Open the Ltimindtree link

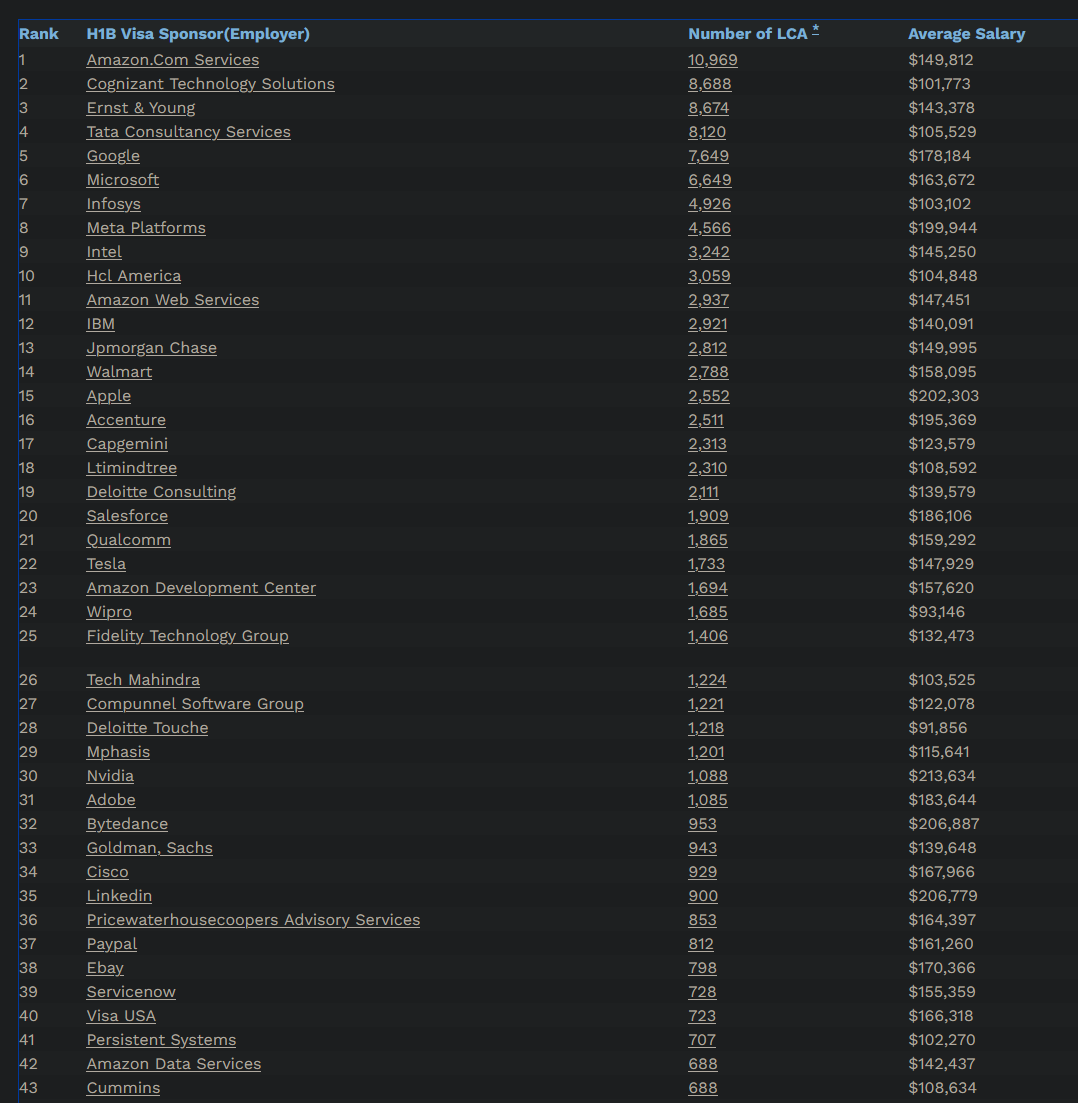(132, 468)
